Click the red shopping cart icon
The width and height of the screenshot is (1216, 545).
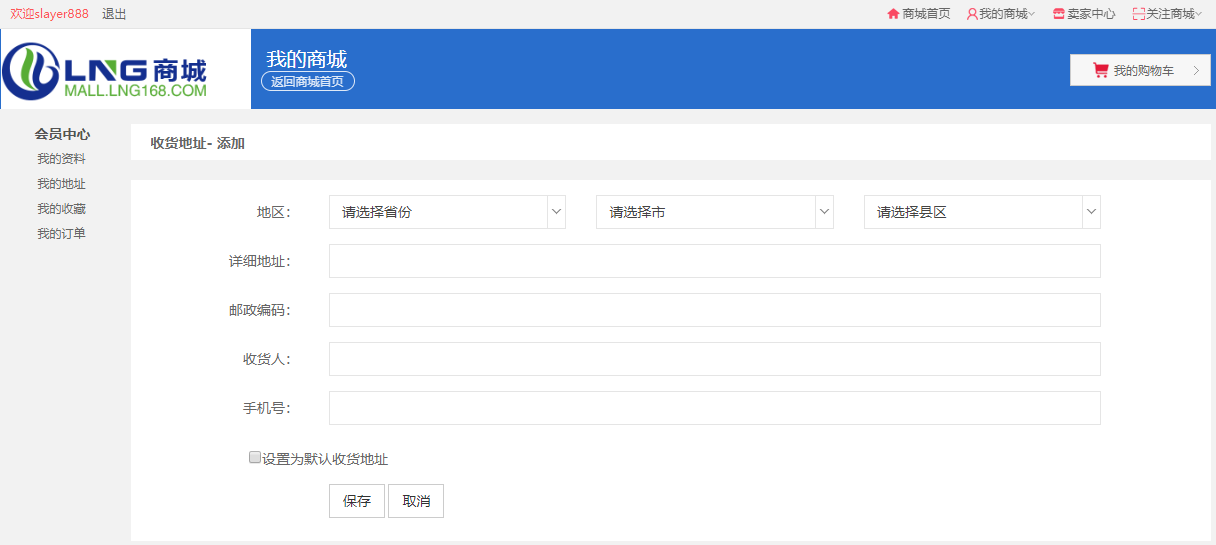[1100, 70]
